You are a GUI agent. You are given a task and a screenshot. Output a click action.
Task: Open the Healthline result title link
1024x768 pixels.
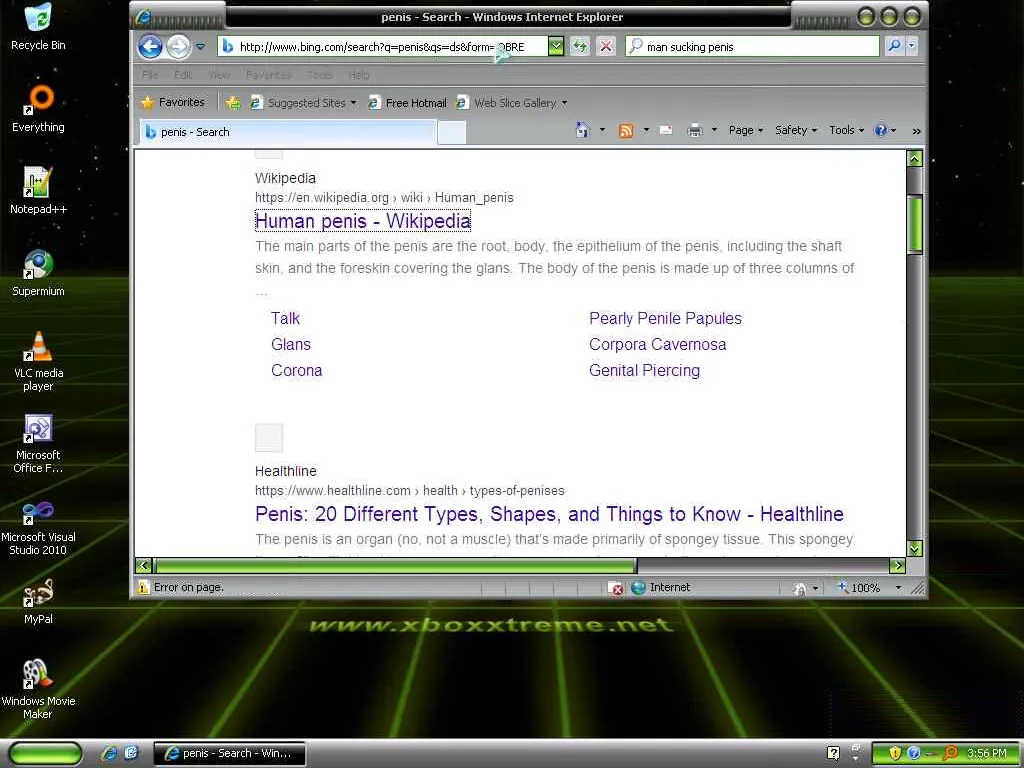549,514
